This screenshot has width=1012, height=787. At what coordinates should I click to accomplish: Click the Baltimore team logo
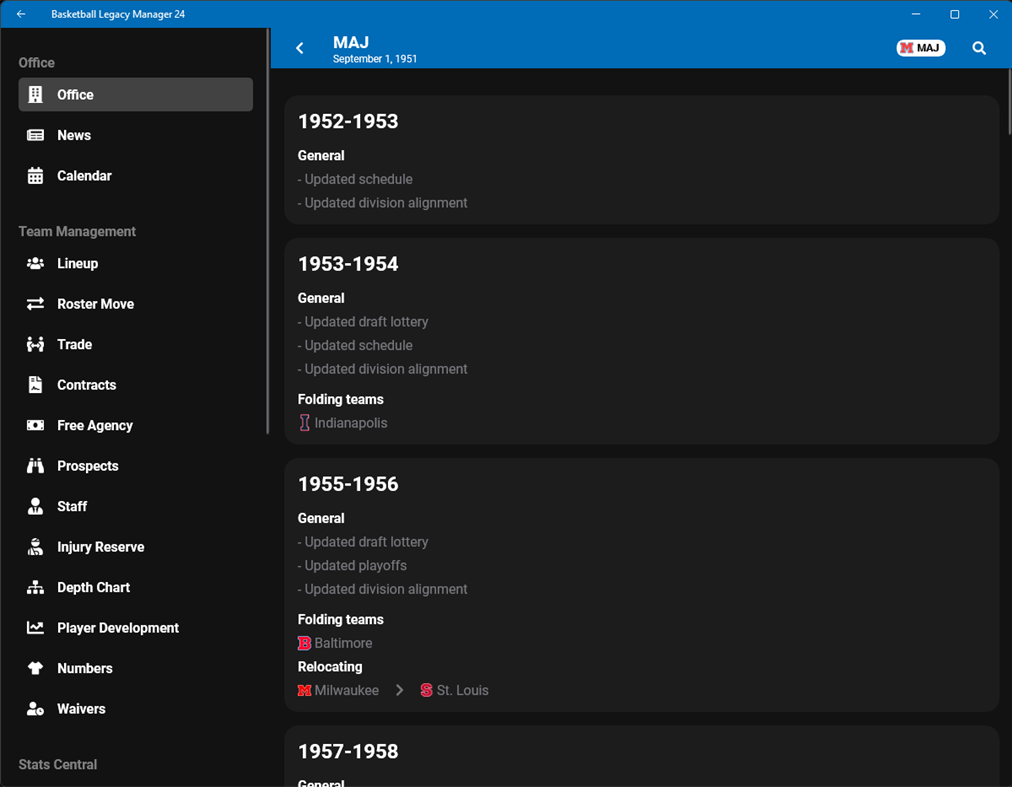pos(305,643)
